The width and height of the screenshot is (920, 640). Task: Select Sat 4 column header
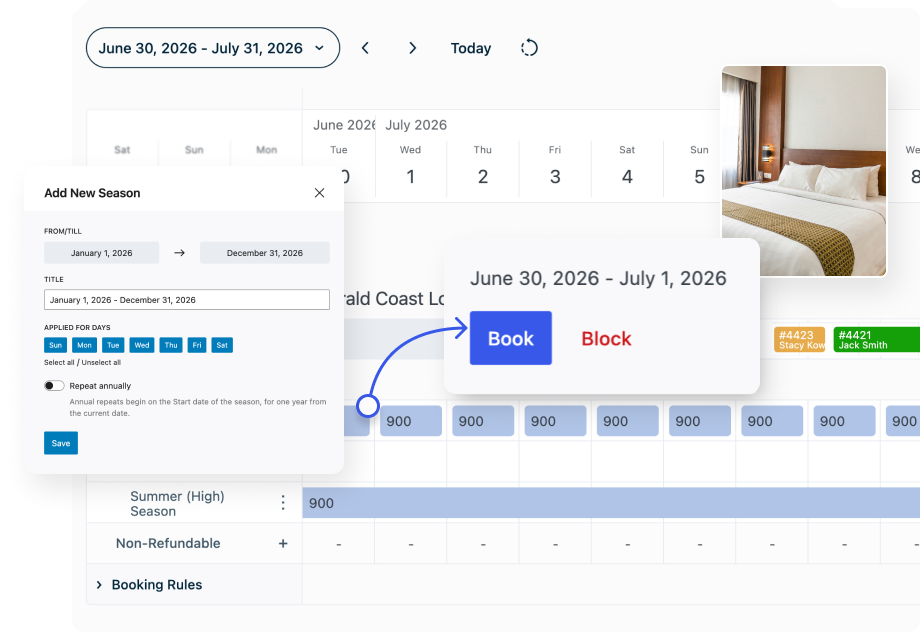[627, 166]
